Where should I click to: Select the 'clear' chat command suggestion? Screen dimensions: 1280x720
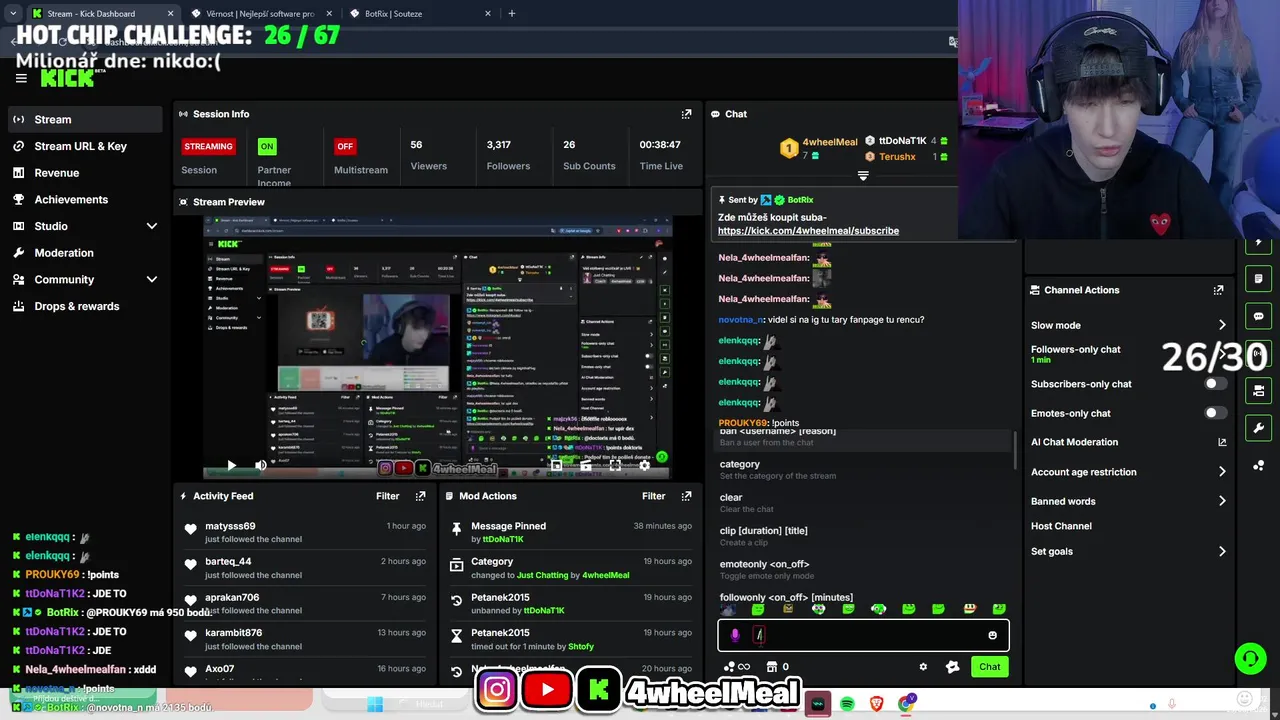tap(866, 502)
